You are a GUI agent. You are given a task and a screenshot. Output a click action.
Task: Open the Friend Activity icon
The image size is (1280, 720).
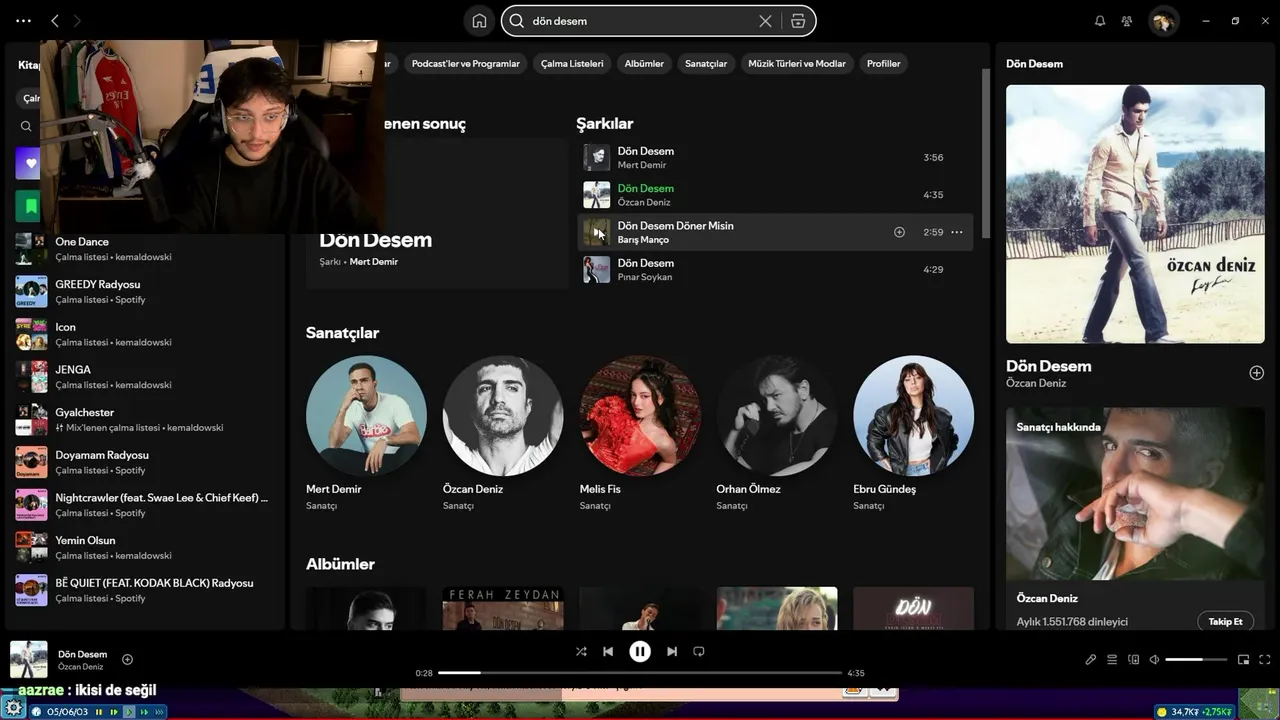(1127, 21)
